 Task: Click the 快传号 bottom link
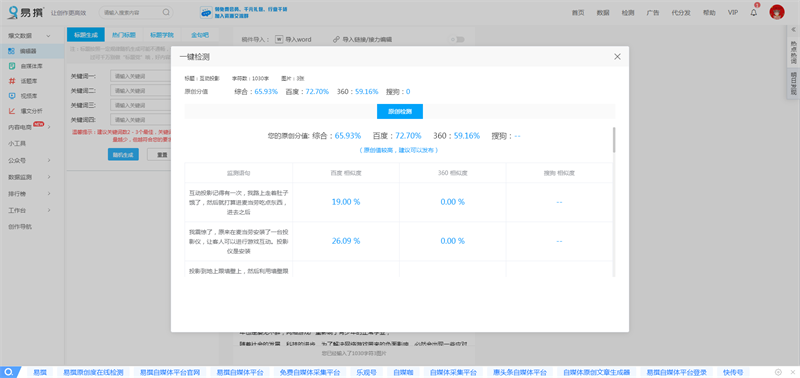click(733, 372)
